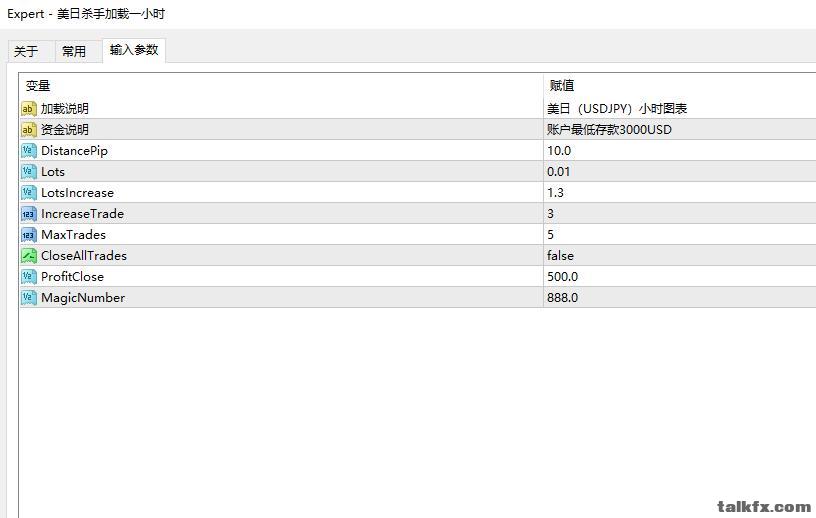Click the icon beside LotsIncrease
The height and width of the screenshot is (518, 816).
pos(29,193)
